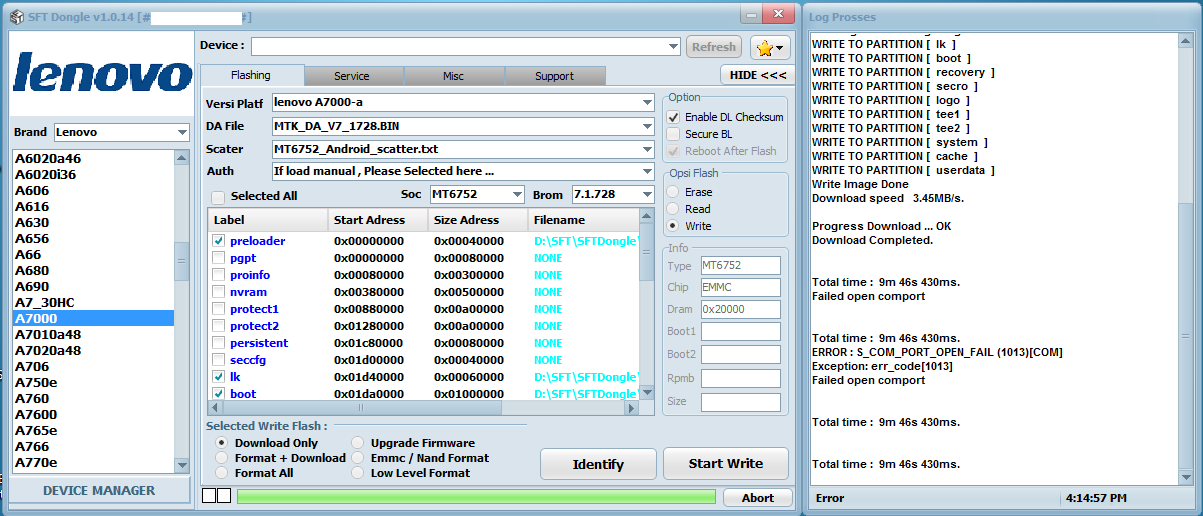Image resolution: width=1203 pixels, height=516 pixels.
Task: Check the nvram partition checkbox
Action: point(218,292)
